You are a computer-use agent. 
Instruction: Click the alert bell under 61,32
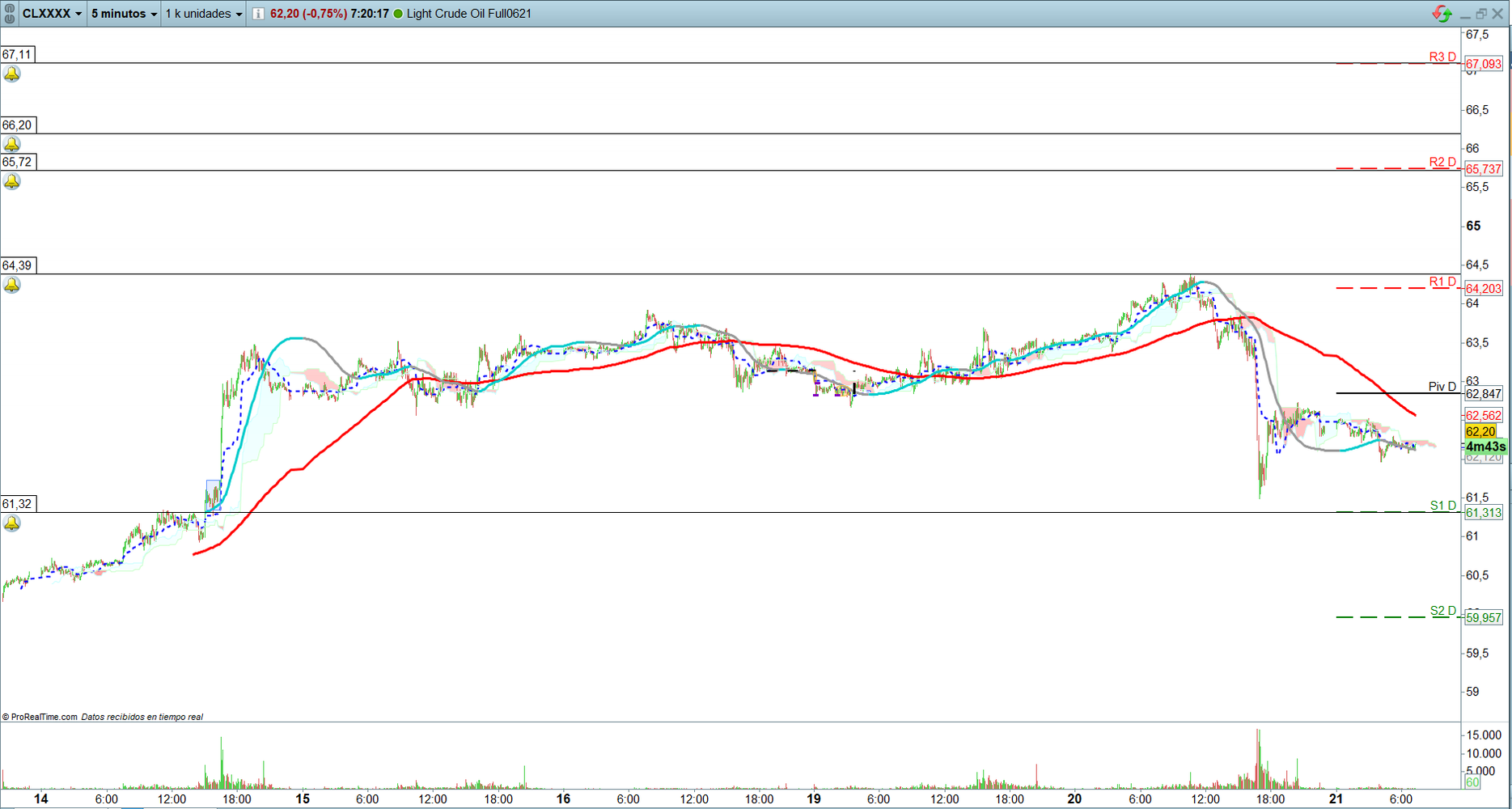point(12,524)
